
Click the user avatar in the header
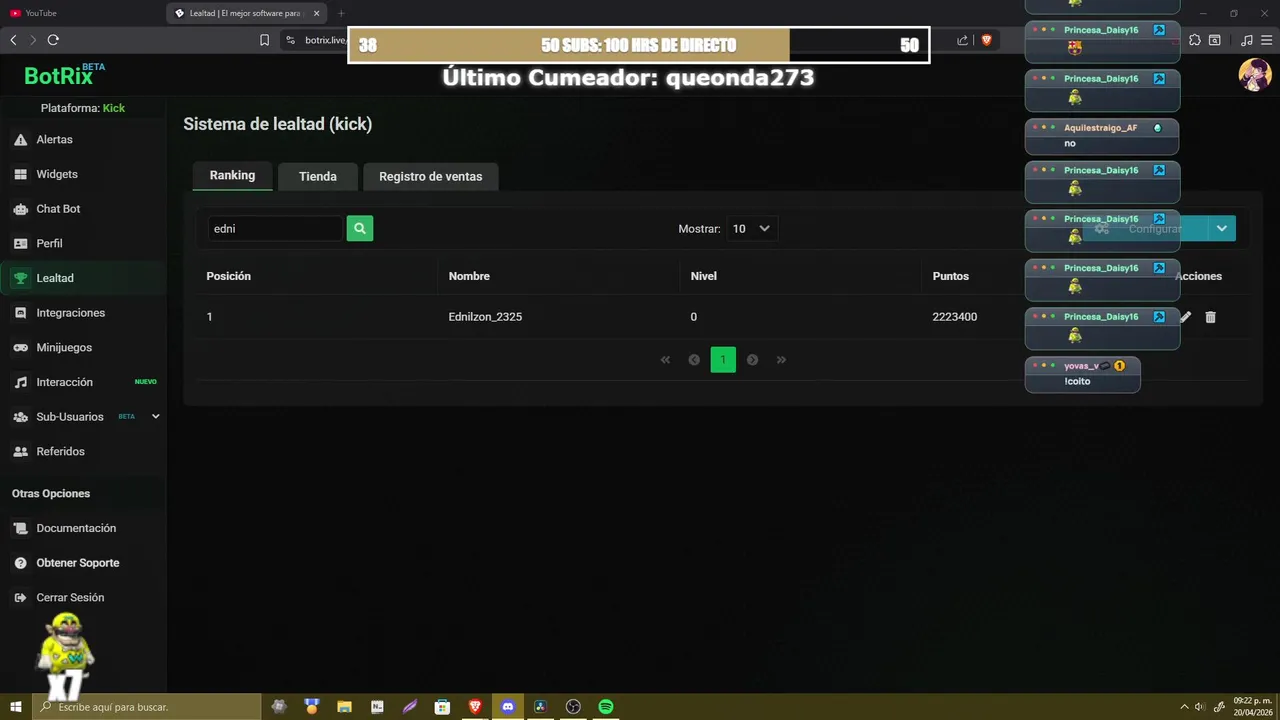click(x=1255, y=75)
